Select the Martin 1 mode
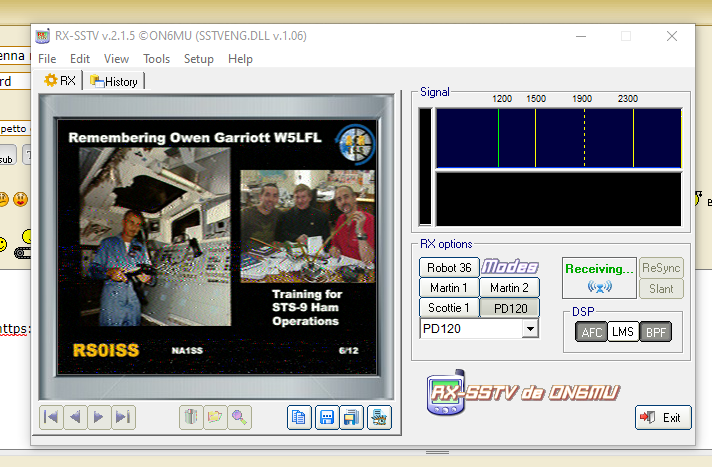 coord(449,288)
